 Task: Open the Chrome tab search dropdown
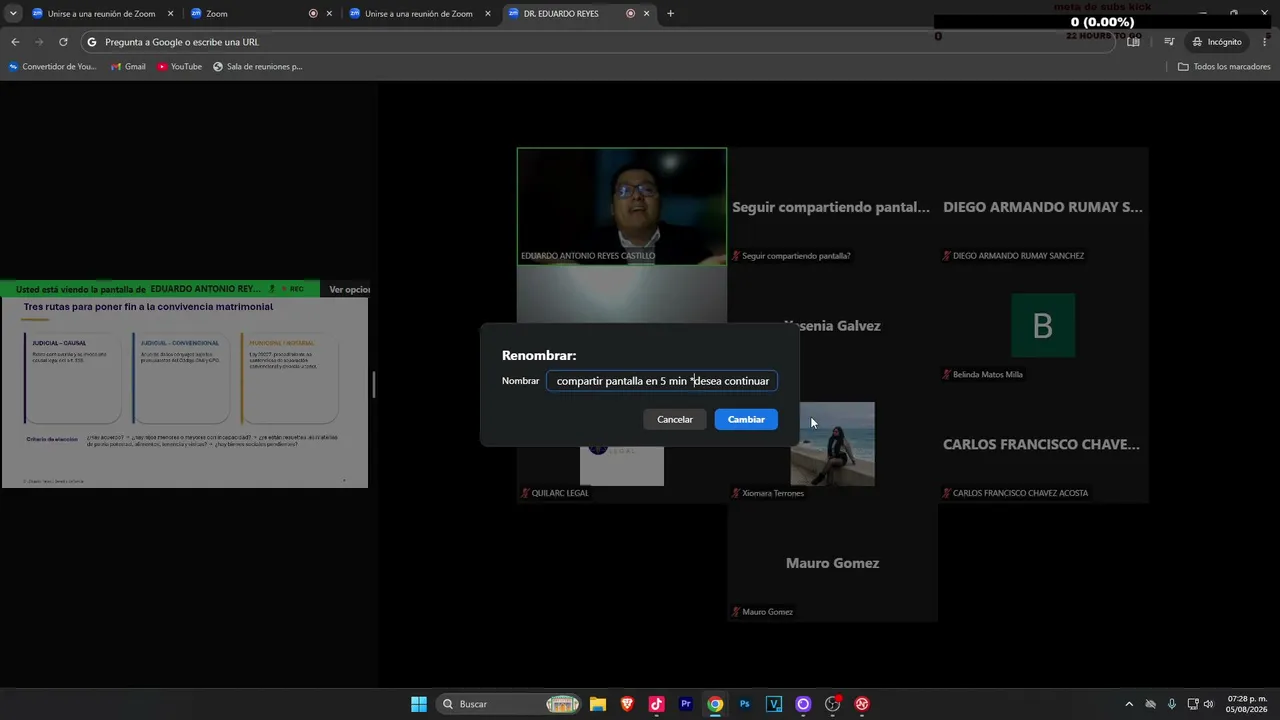(x=13, y=14)
